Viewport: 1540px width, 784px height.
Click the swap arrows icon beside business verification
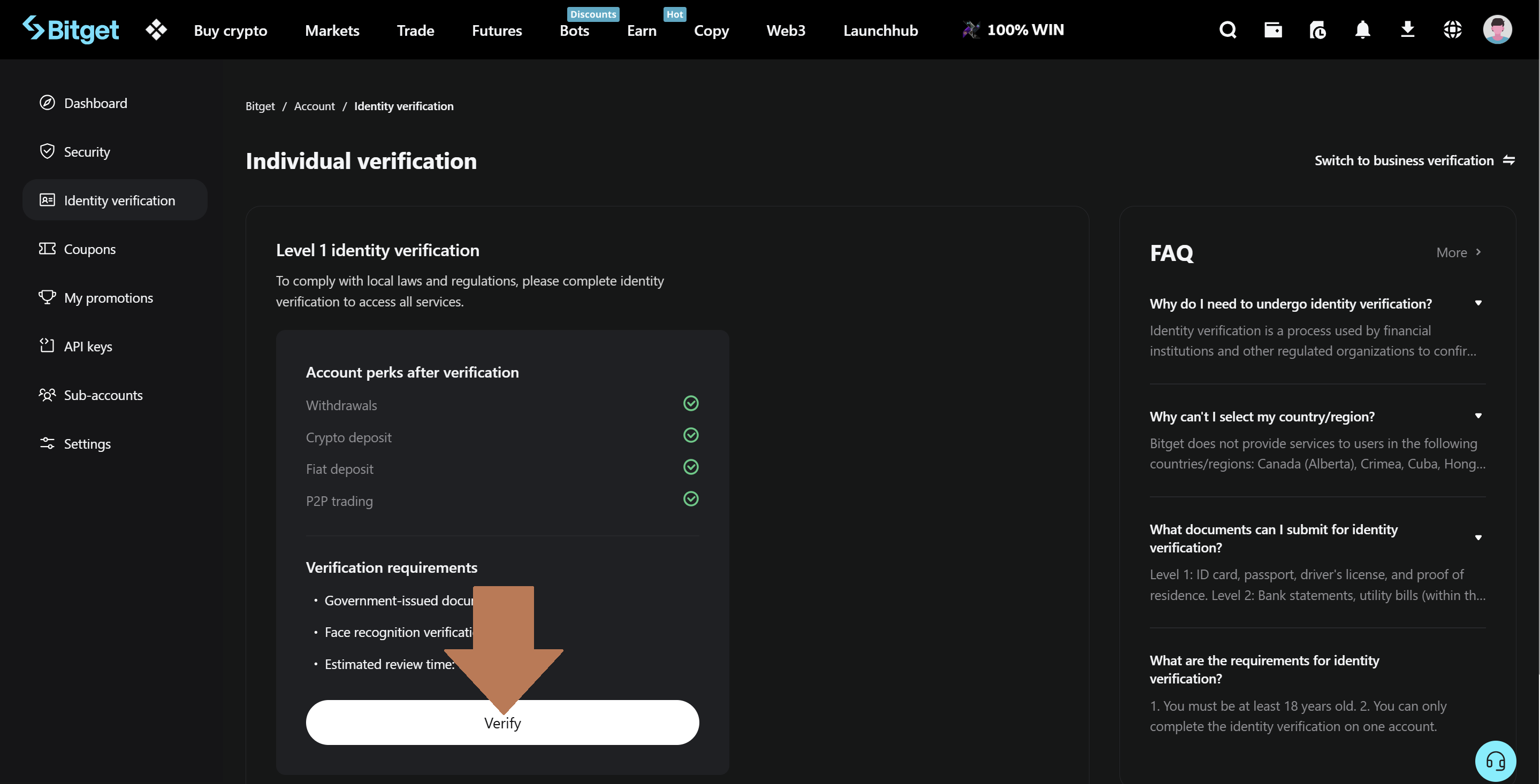(1508, 160)
